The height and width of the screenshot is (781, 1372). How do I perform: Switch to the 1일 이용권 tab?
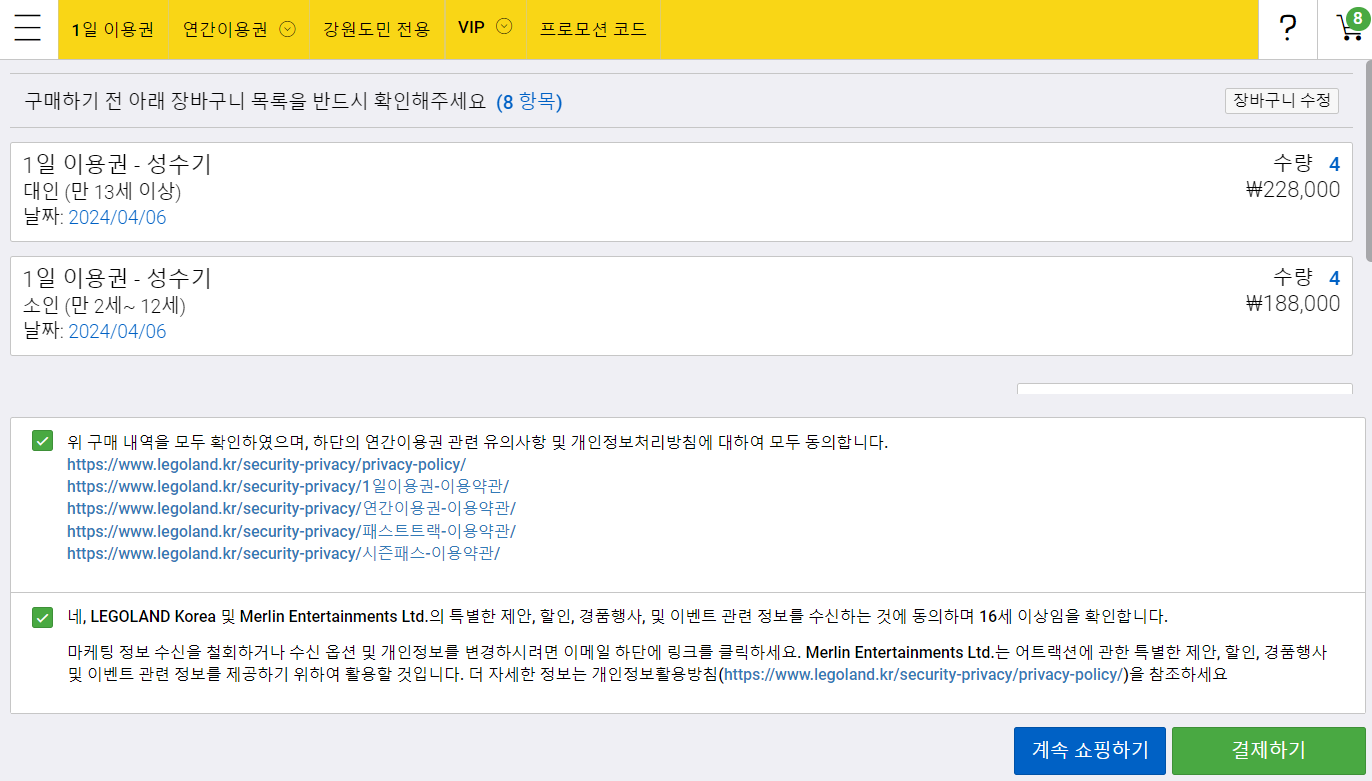[112, 29]
